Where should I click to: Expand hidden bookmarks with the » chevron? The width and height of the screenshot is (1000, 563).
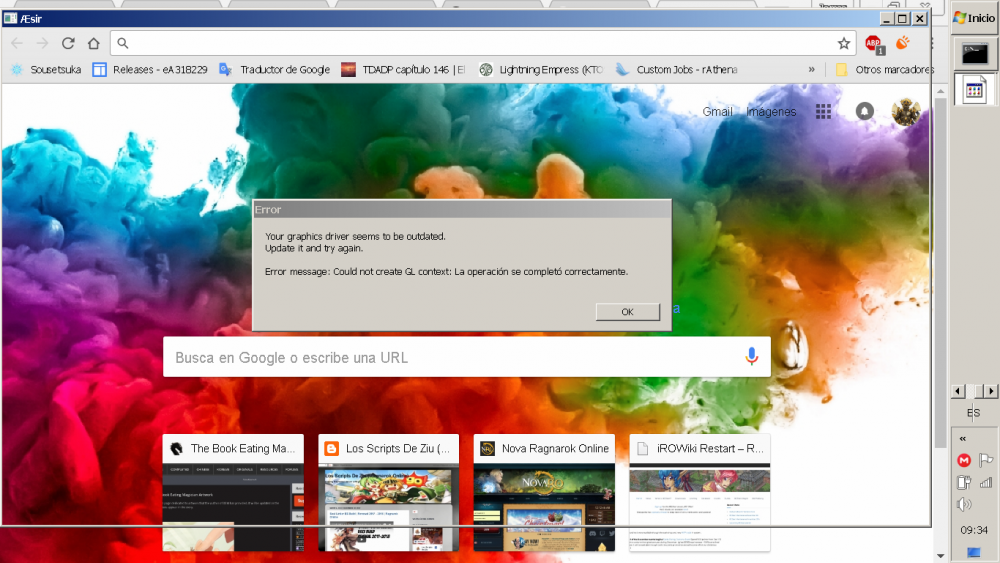pos(811,69)
